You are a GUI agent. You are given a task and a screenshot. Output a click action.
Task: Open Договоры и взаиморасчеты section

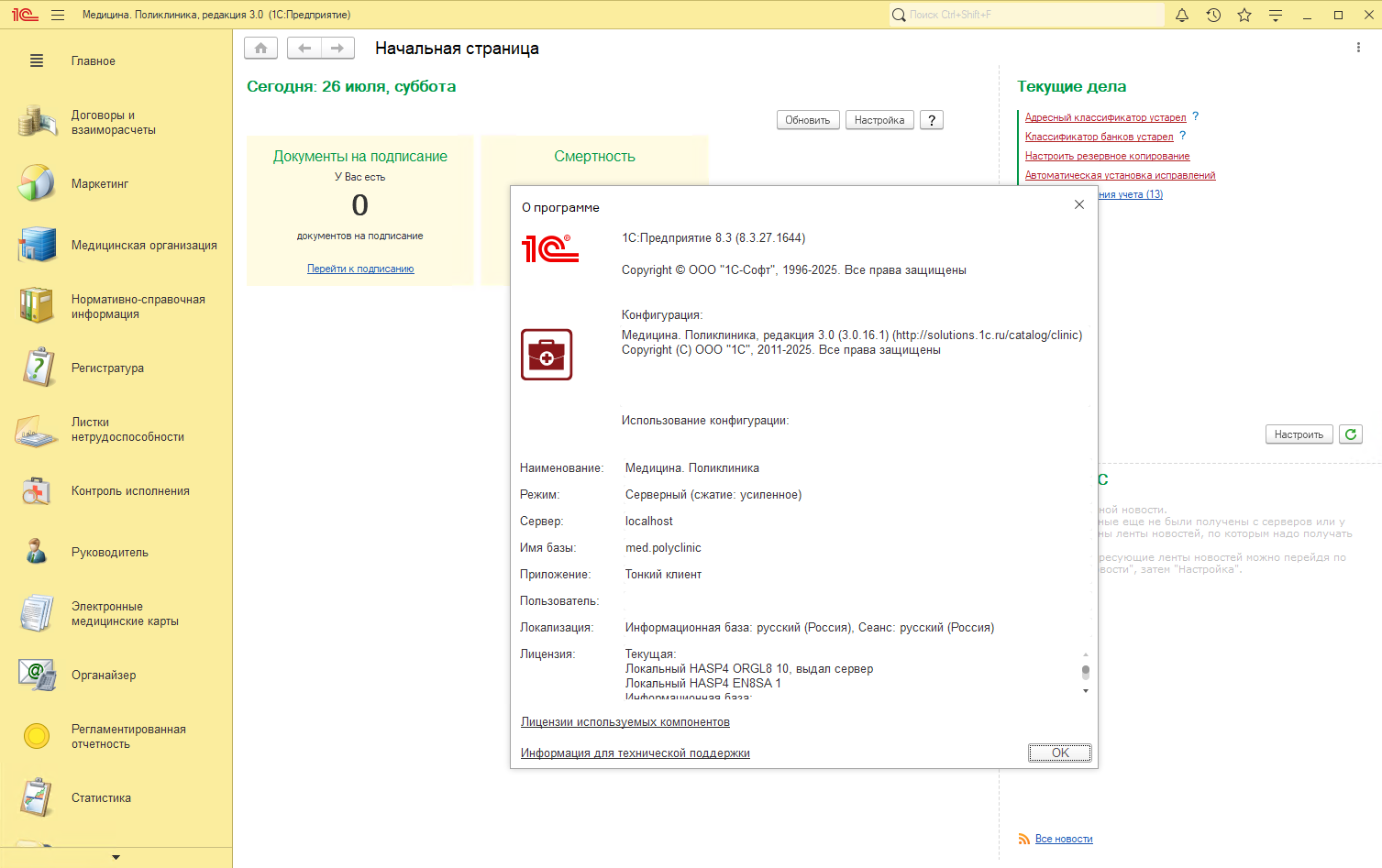[x=114, y=122]
